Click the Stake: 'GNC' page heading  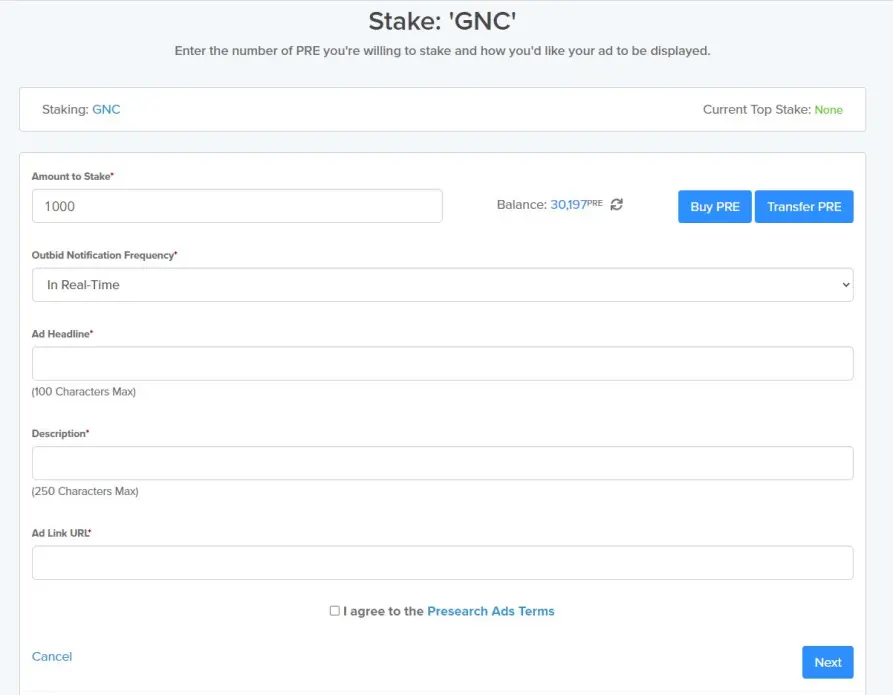point(442,22)
